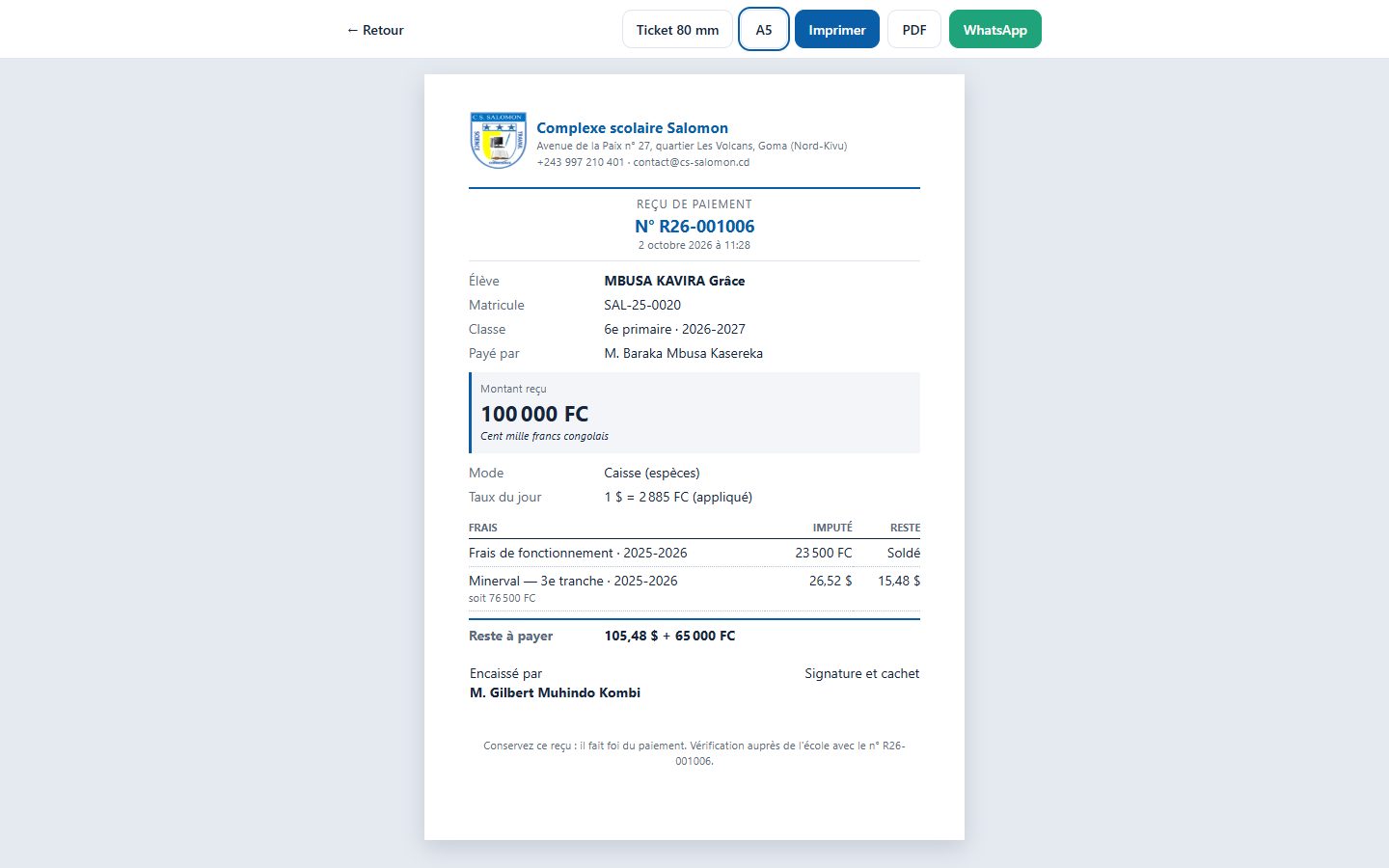Click the Frais de fonctionnement row
This screenshot has width=1389, height=868.
coord(694,553)
